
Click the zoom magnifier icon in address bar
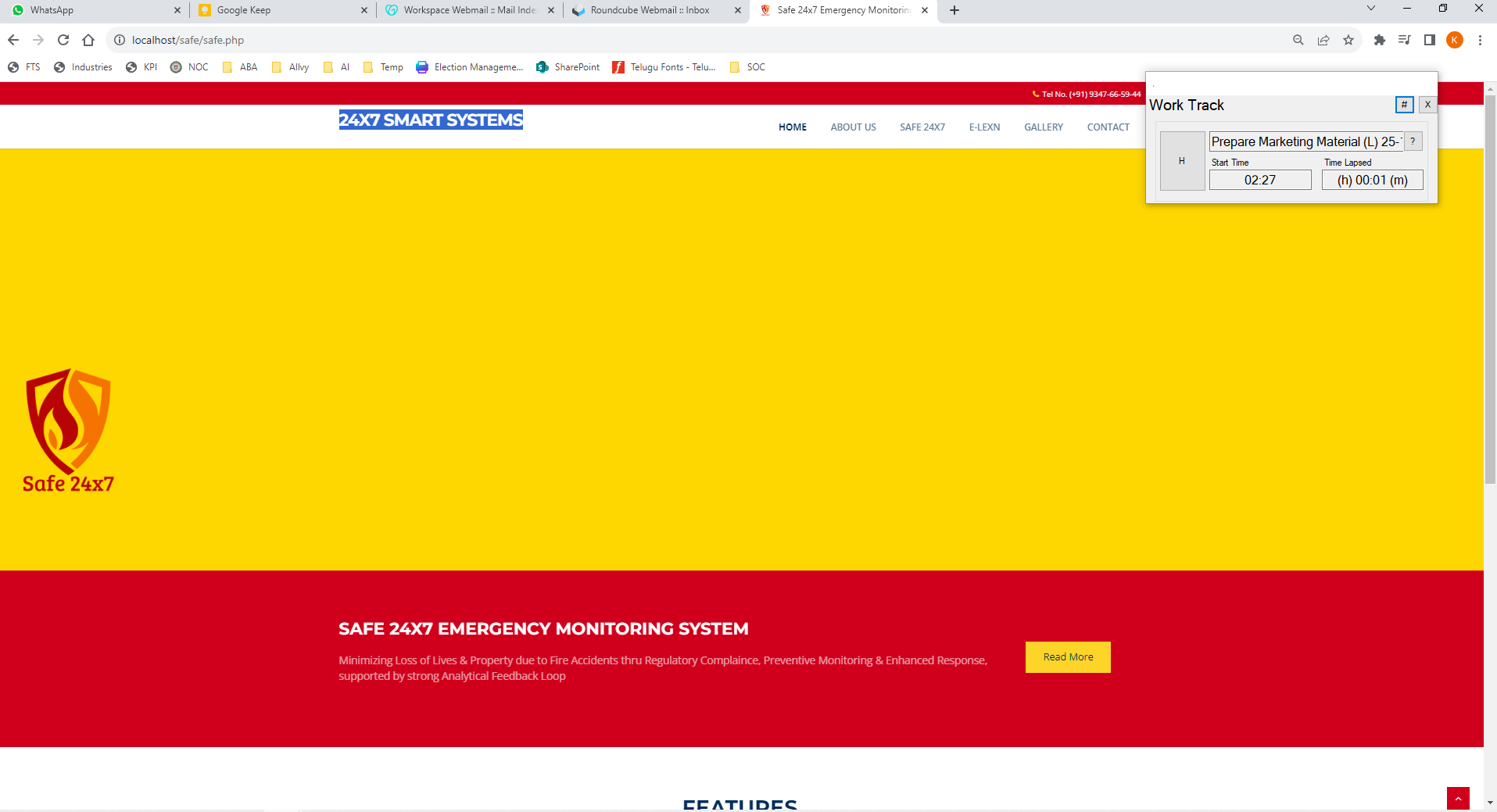1298,40
